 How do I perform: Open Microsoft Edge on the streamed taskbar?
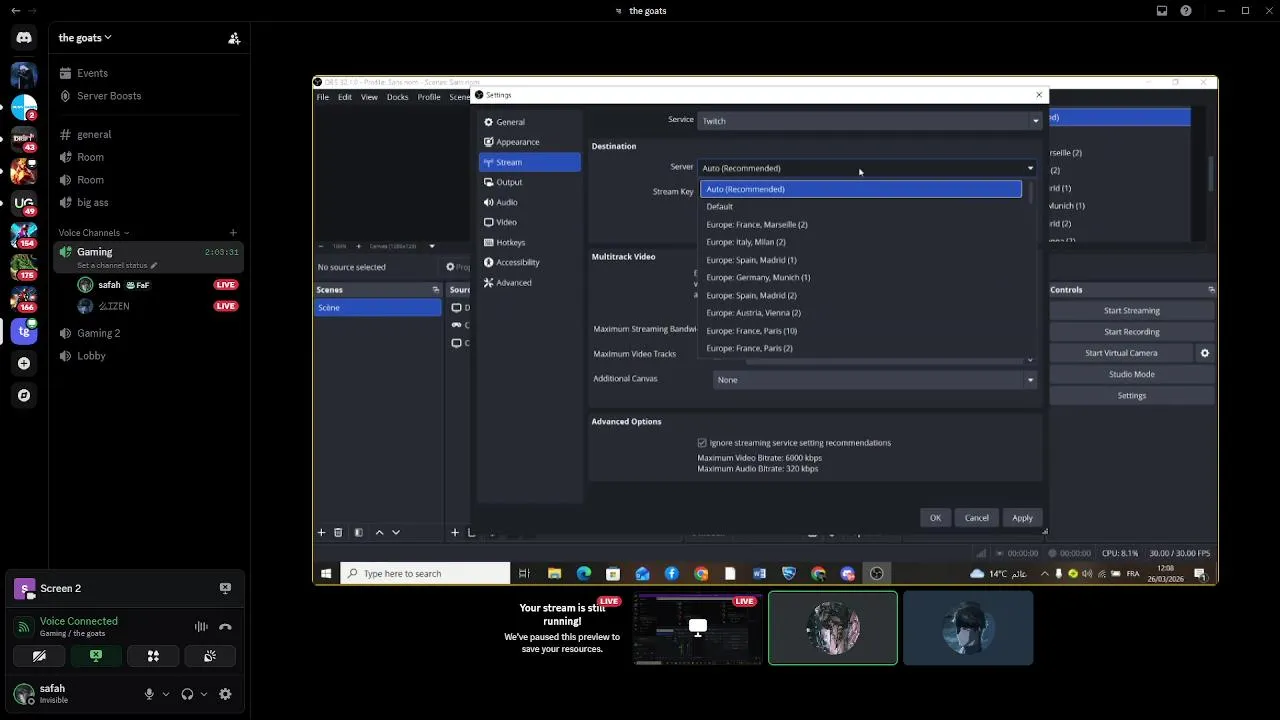pyautogui.click(x=584, y=574)
